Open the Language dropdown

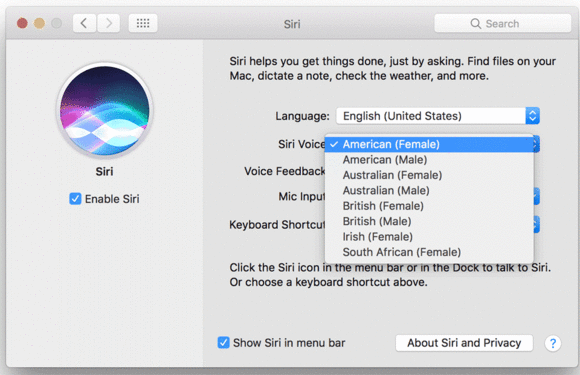[438, 116]
